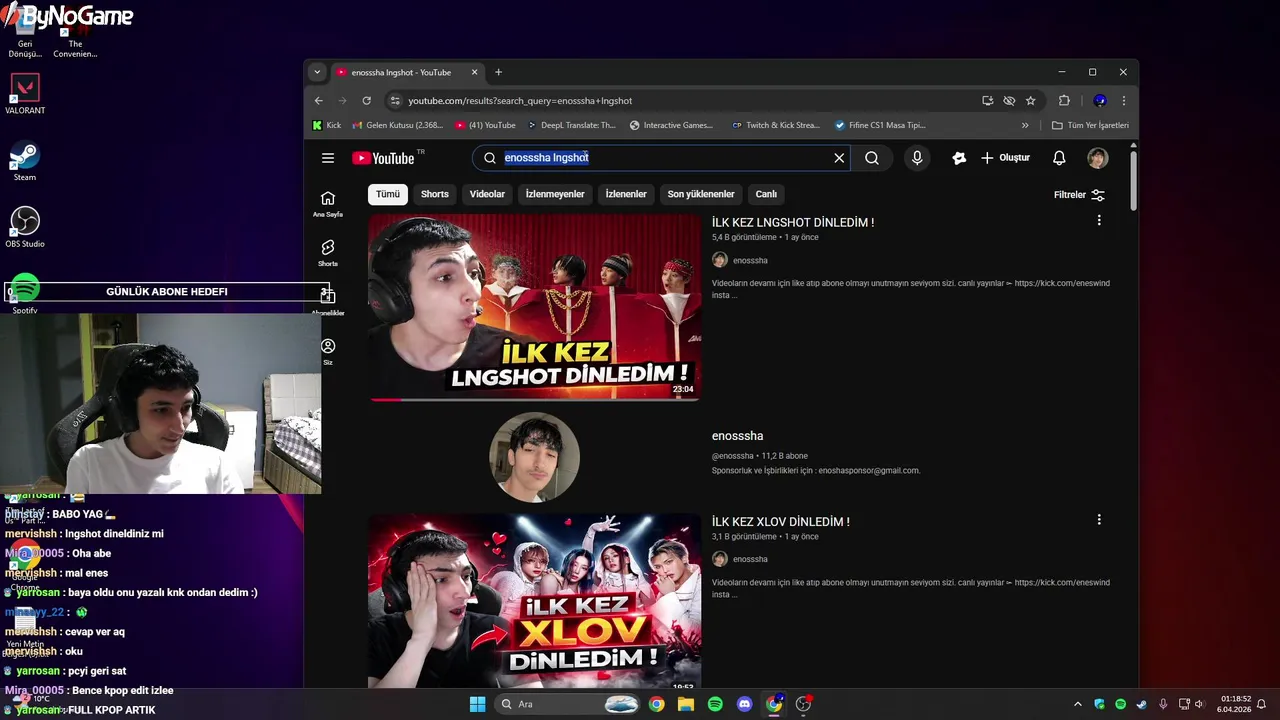The height and width of the screenshot is (720, 1280).
Task: Play the XLOV video thumbnail
Action: tap(534, 600)
